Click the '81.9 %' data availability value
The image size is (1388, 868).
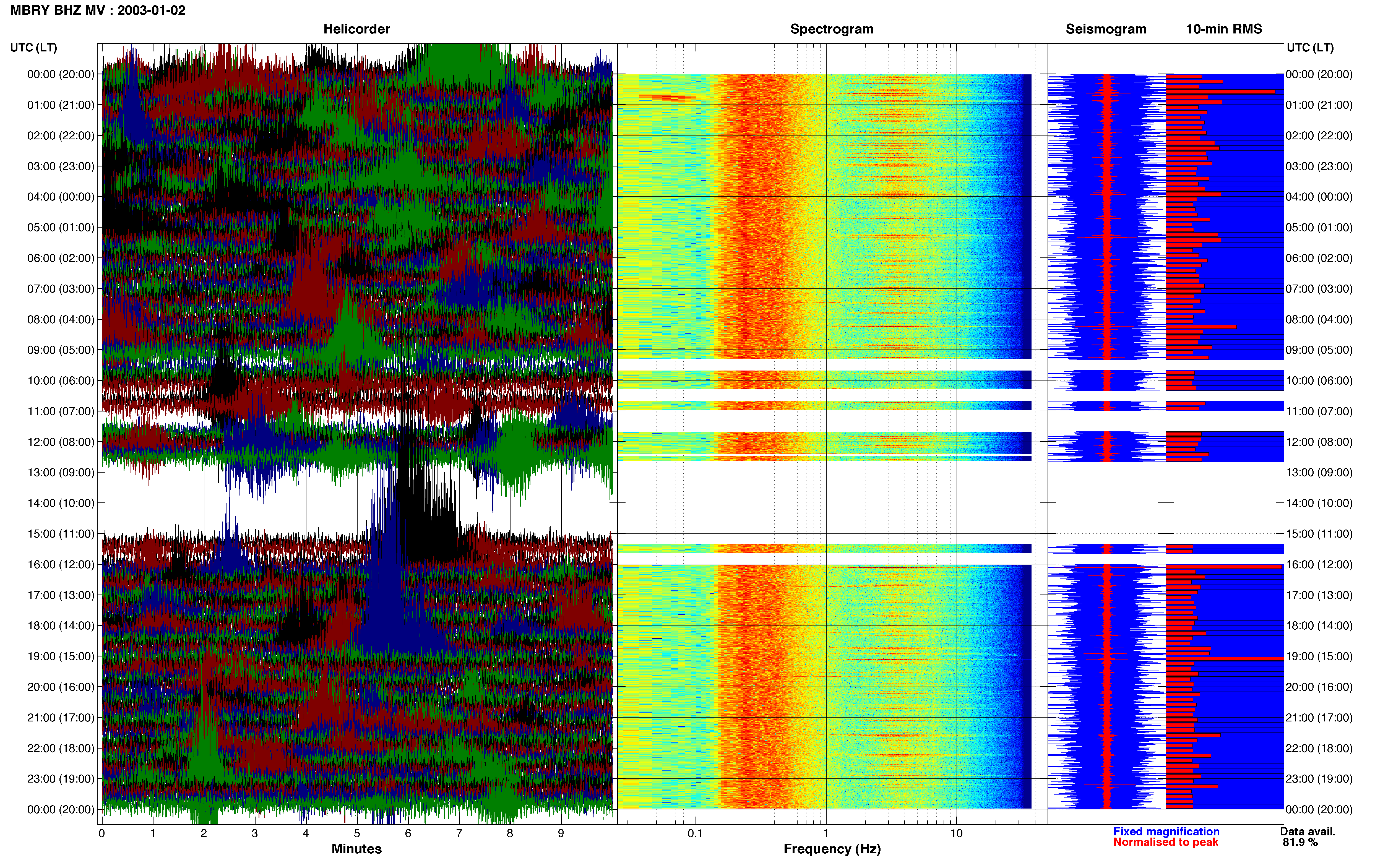pyautogui.click(x=1300, y=842)
